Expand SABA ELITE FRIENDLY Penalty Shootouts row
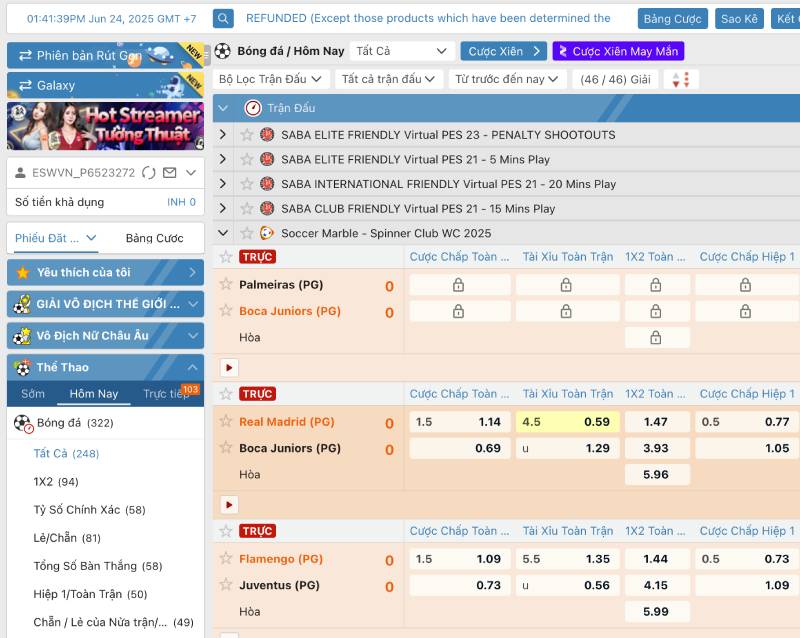The height and width of the screenshot is (638, 800). click(223, 135)
